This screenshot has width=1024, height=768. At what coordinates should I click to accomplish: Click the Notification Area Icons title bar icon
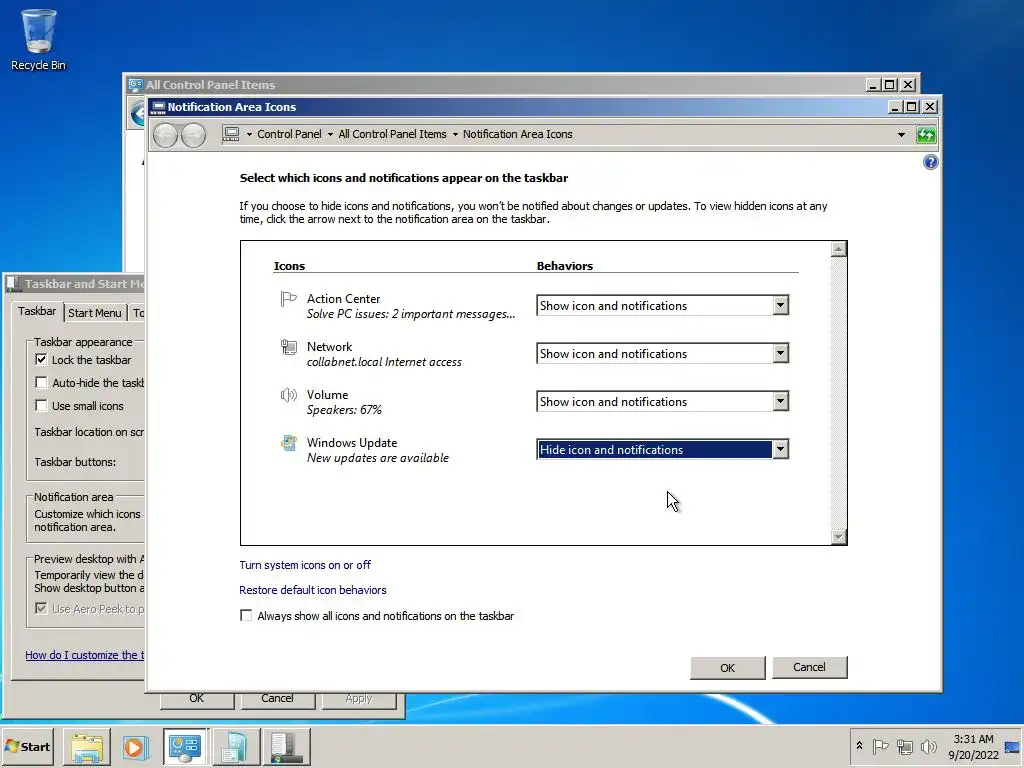point(159,107)
